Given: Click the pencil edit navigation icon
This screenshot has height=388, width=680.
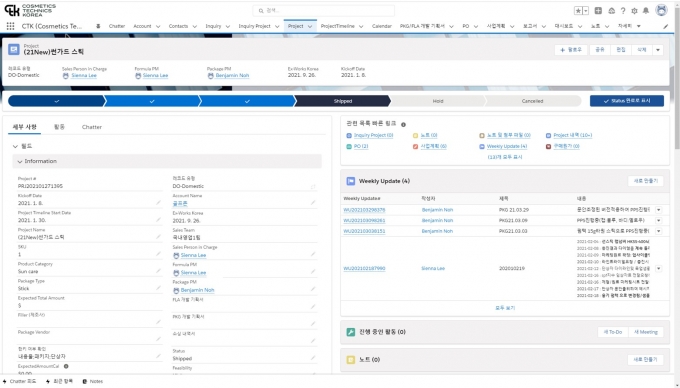Looking at the screenshot, I should tap(666, 26).
